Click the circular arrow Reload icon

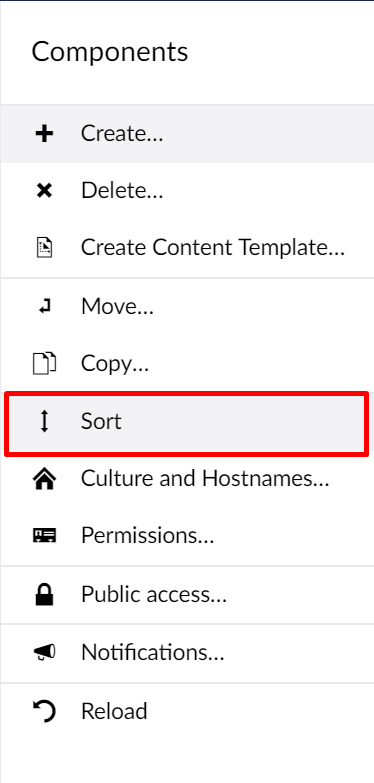point(44,711)
